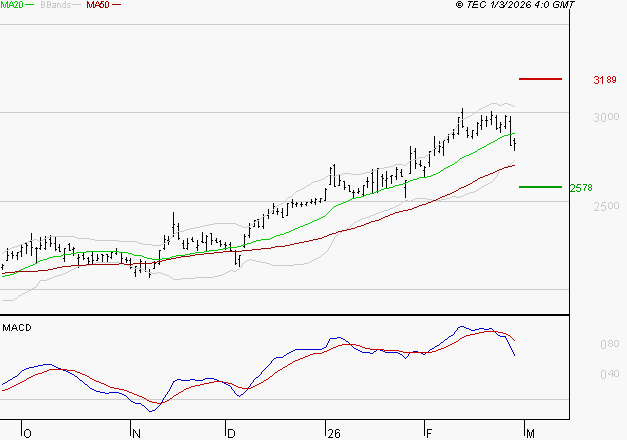Click the MA20 legend label
This screenshot has height=440, width=627.
(12, 5)
